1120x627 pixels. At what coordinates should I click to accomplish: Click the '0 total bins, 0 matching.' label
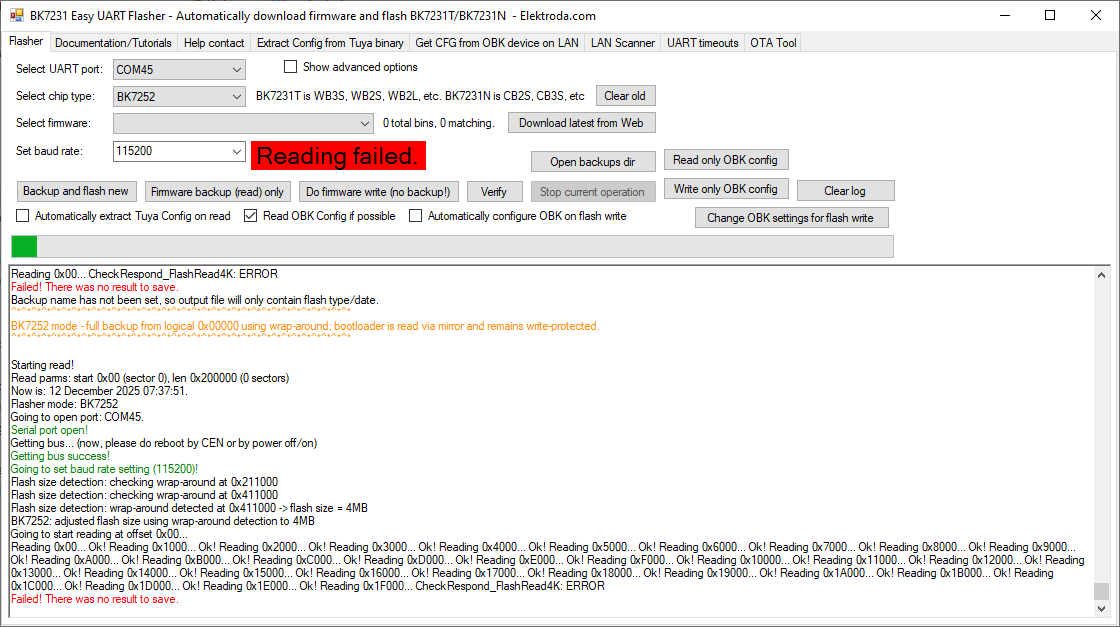439,123
